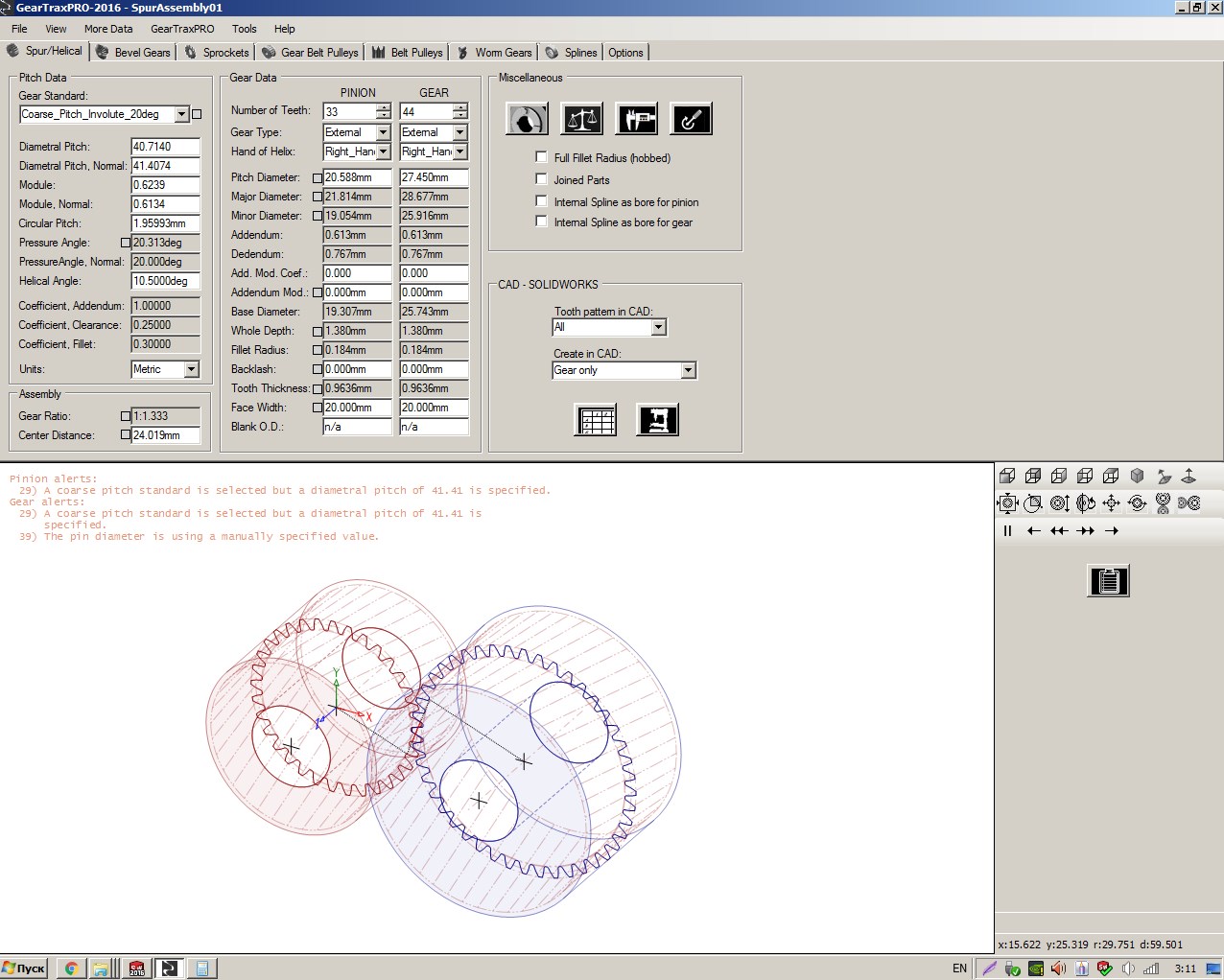Switch to the Worm Gears tab
The width and height of the screenshot is (1224, 980).
coord(494,53)
